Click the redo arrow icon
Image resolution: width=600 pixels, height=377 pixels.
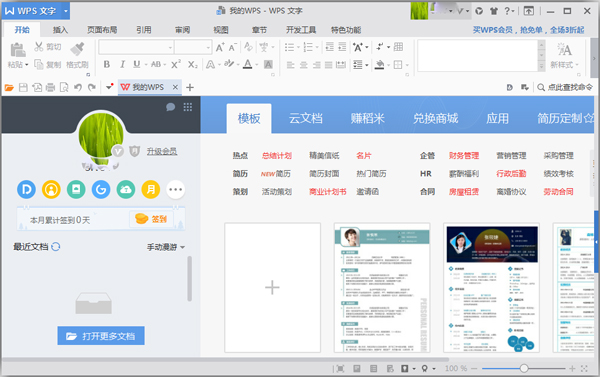pos(91,88)
